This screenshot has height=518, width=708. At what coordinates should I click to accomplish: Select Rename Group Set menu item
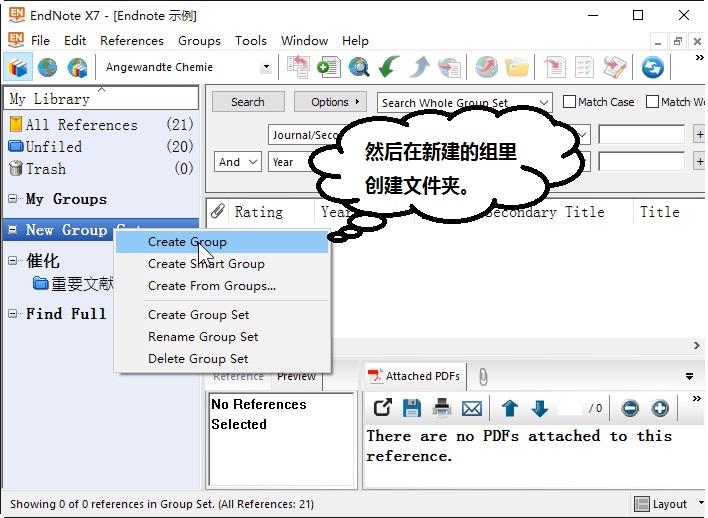(222, 337)
